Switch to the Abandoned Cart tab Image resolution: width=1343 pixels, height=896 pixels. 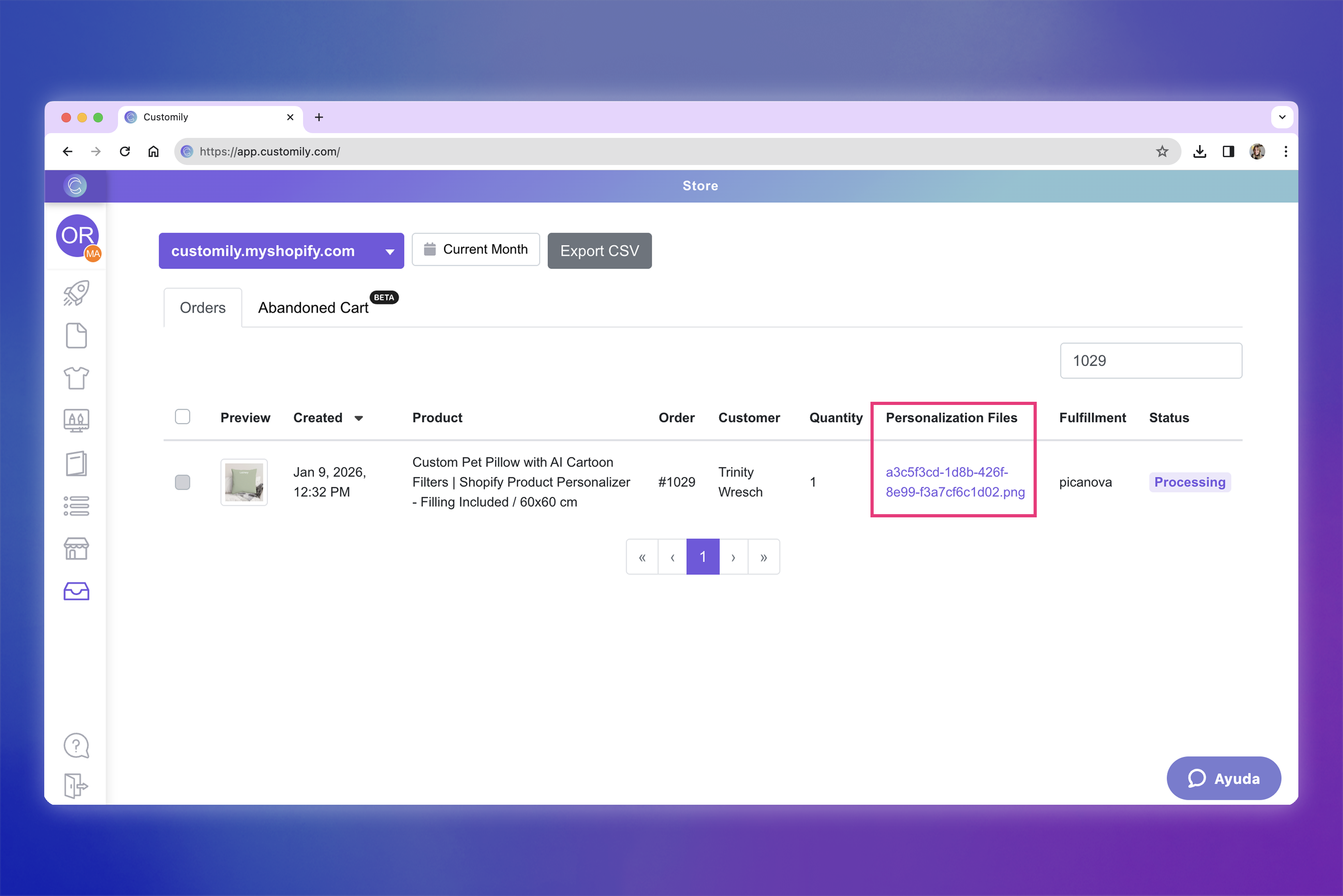coord(313,308)
